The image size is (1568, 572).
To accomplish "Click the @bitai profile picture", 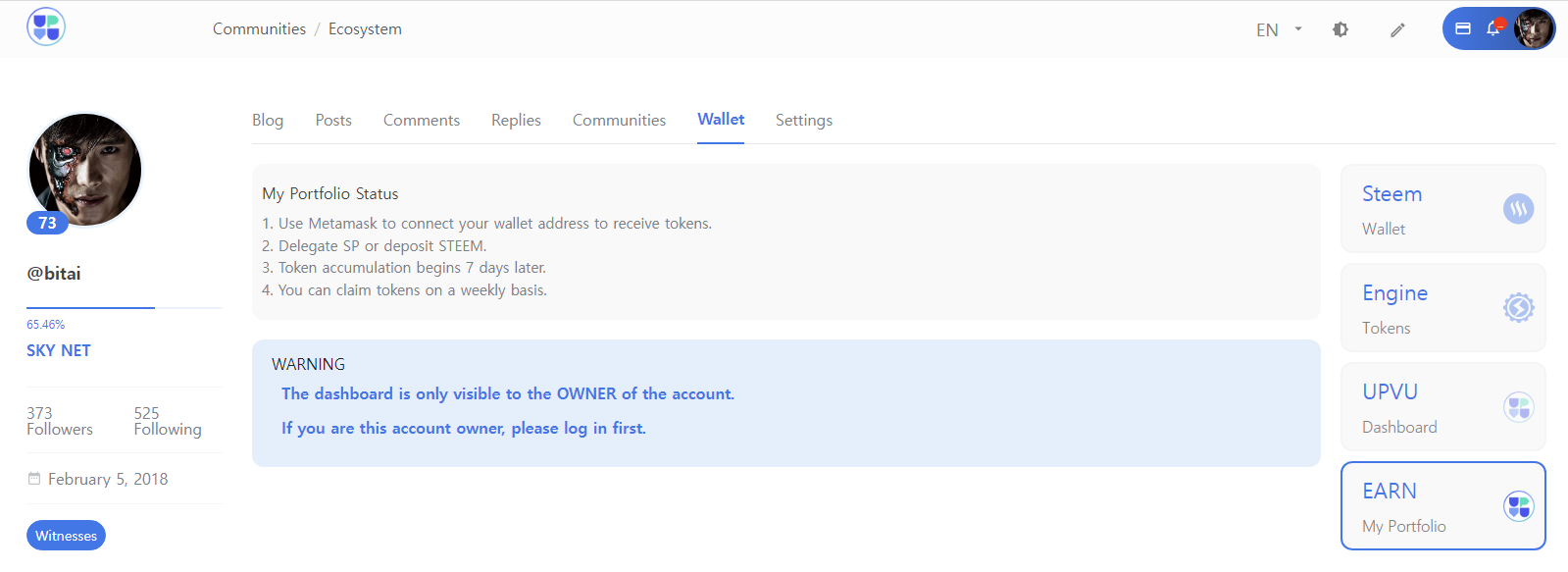I will [85, 170].
